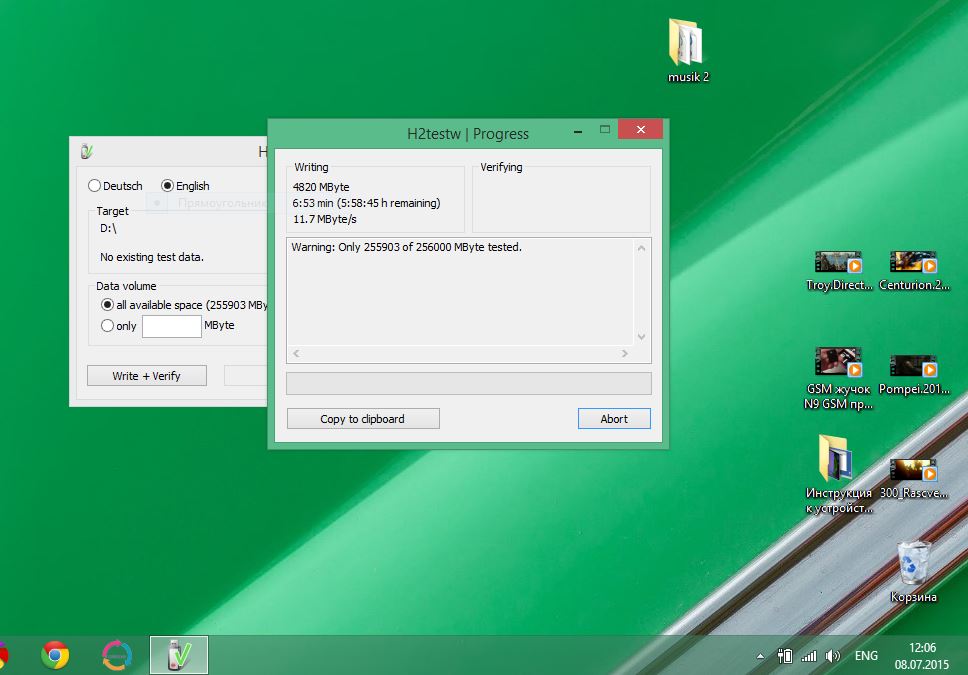This screenshot has width=968, height=675.
Task: Select the Корзина recycle bin icon
Action: pos(913,564)
